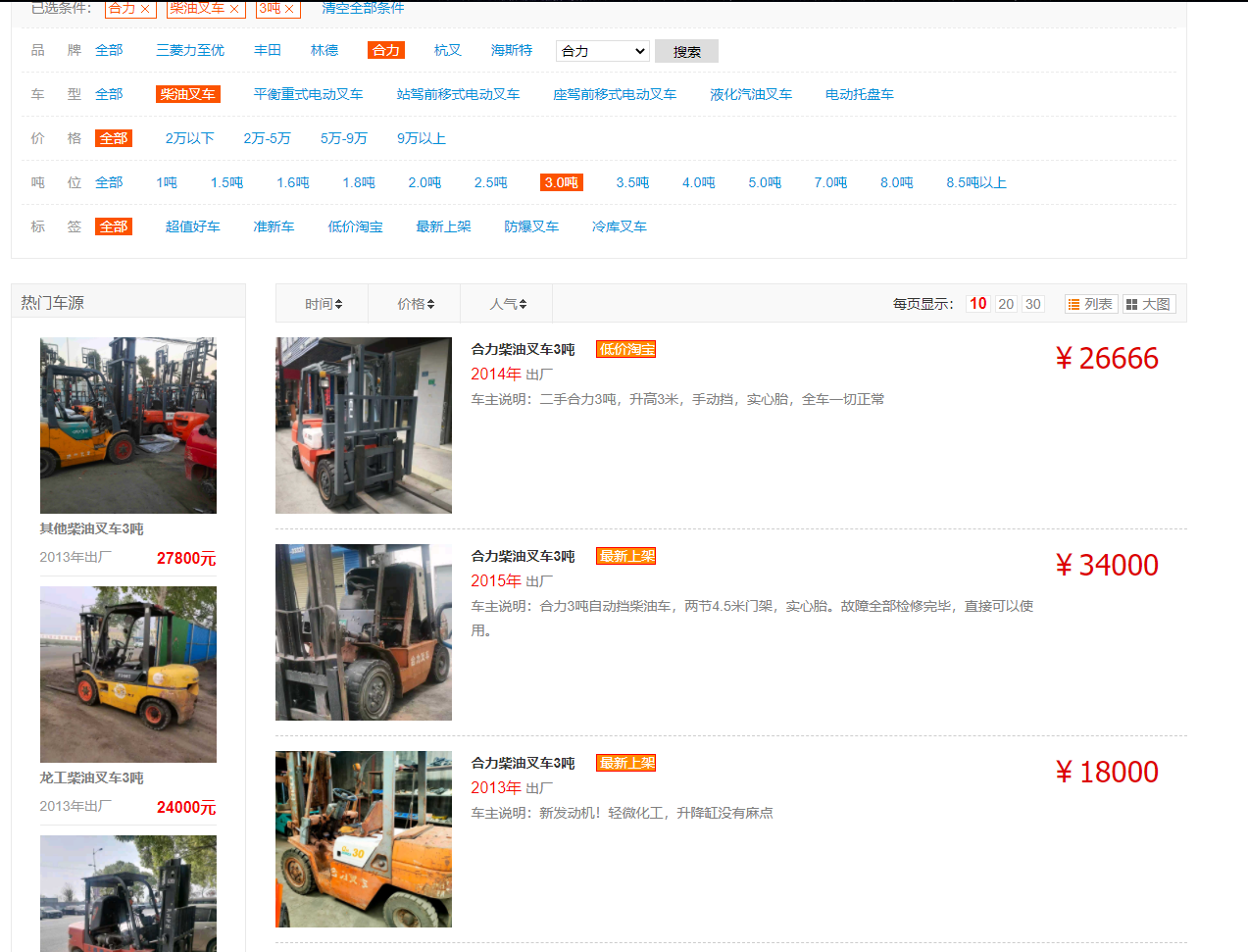Open the ¥26666 forklift listing photo
The image size is (1248, 952).
click(x=363, y=425)
